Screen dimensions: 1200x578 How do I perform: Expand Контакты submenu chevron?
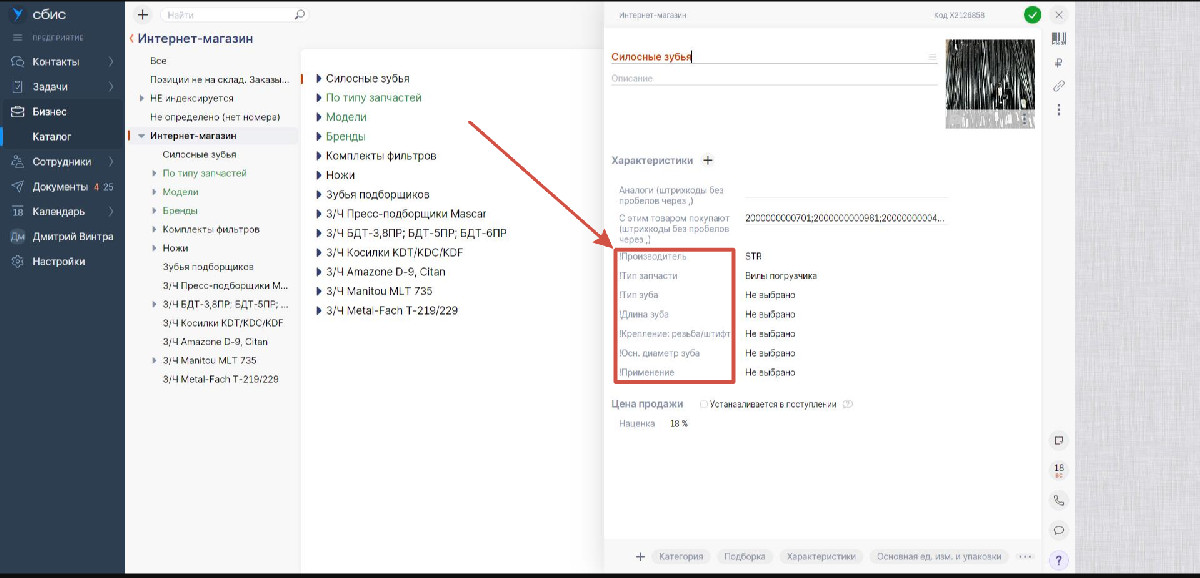pyautogui.click(x=111, y=62)
